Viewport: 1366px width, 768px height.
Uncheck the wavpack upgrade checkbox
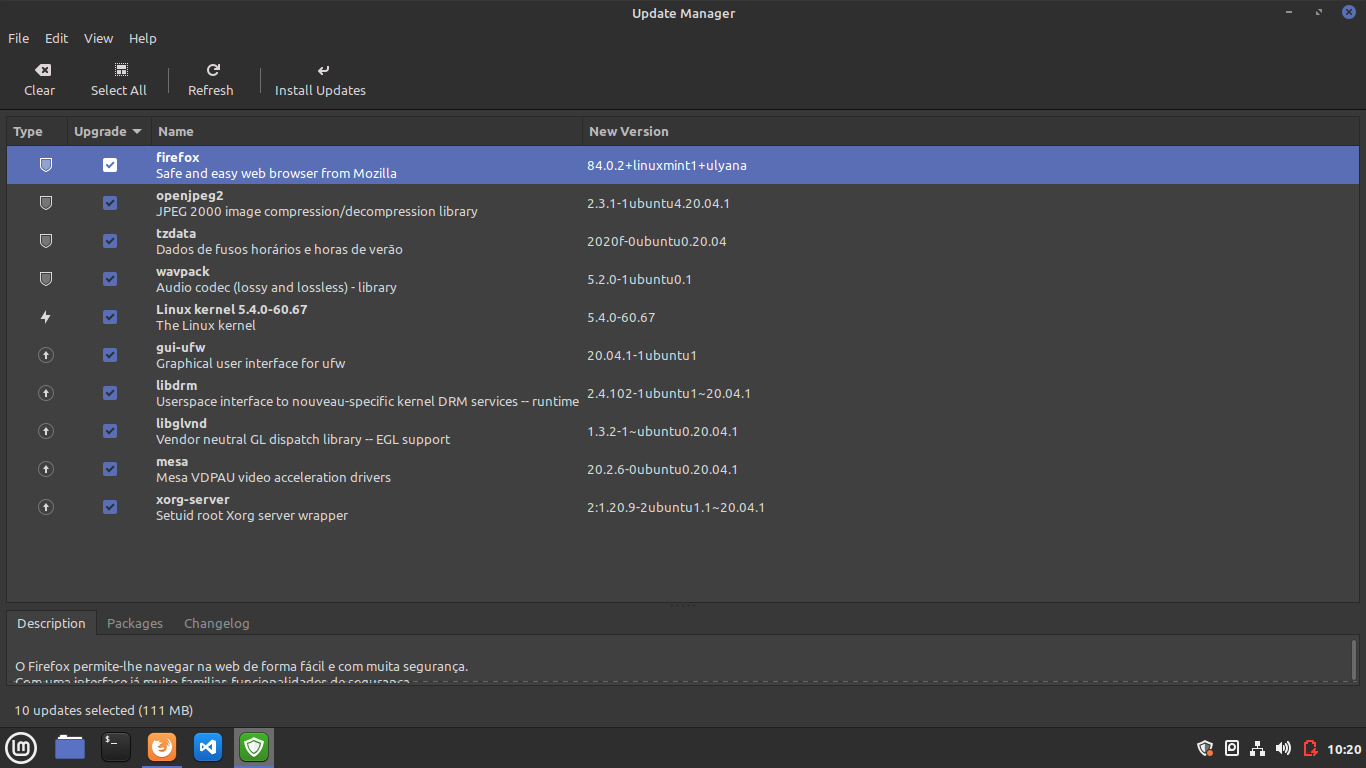click(x=110, y=279)
